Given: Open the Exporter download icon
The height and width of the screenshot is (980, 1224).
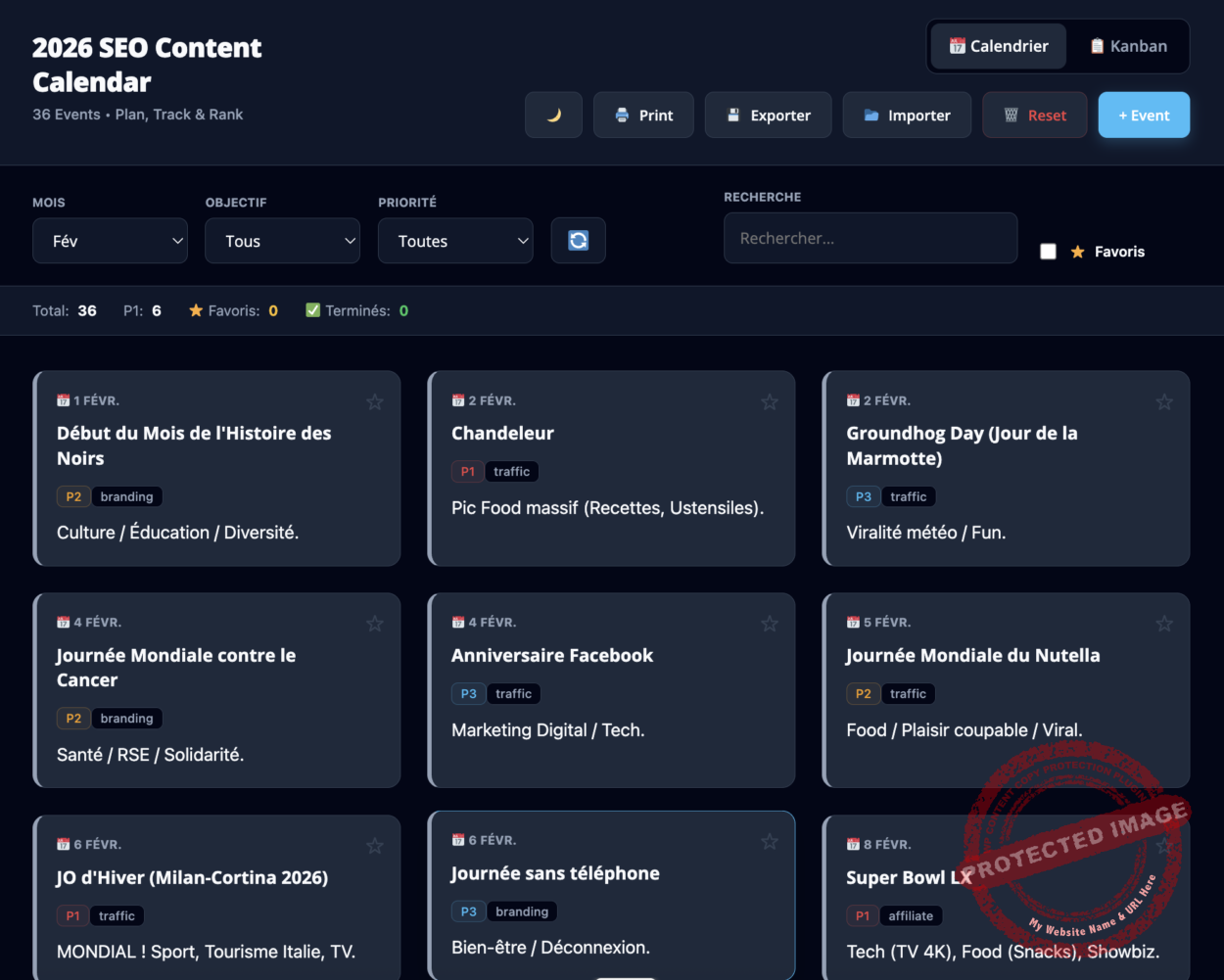Looking at the screenshot, I should coord(734,115).
